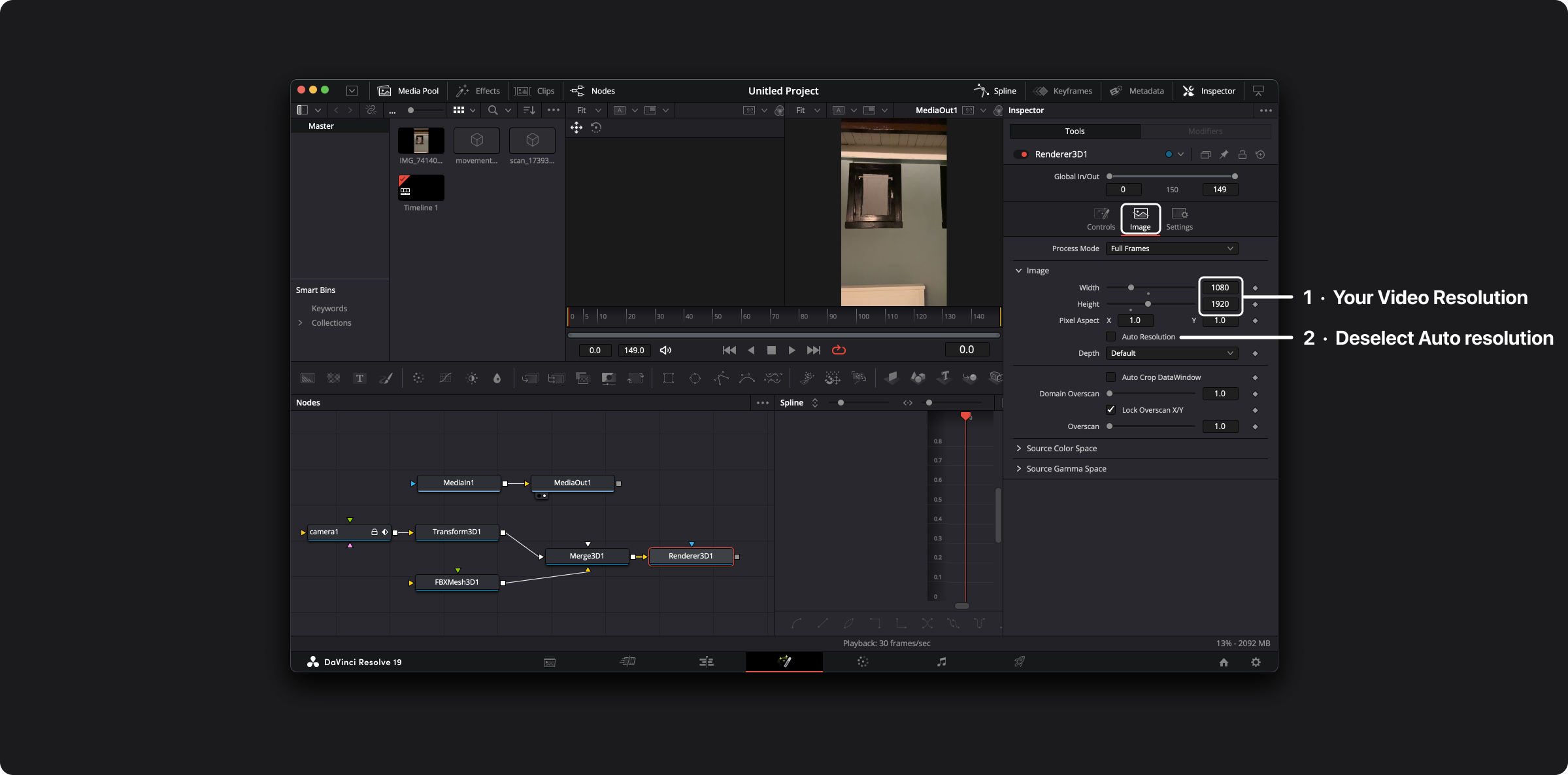Open the Process Mode dropdown

pyautogui.click(x=1171, y=249)
